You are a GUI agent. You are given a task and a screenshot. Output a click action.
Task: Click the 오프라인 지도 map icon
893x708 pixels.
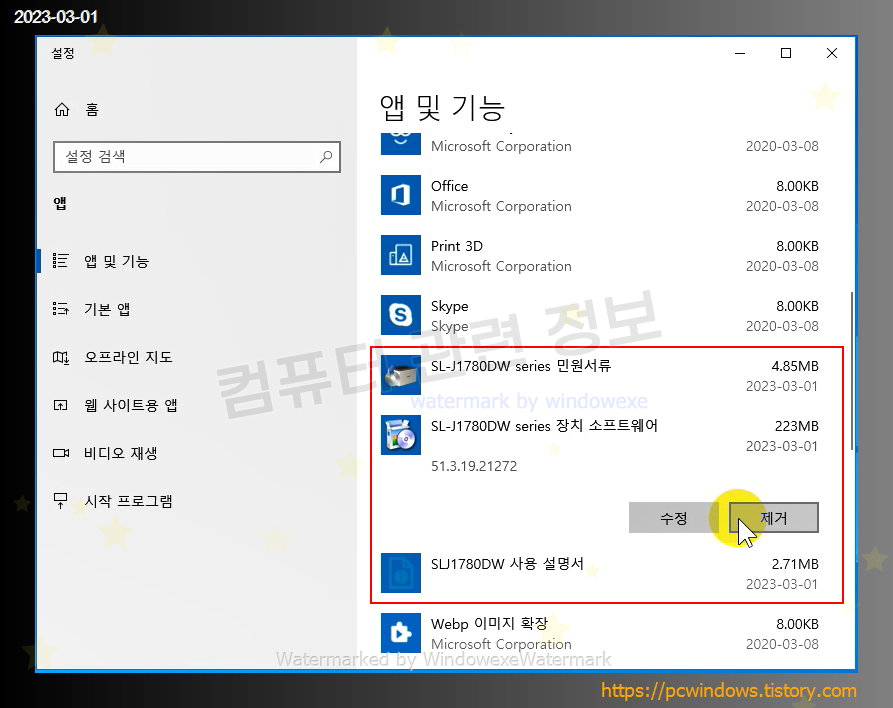(x=60, y=357)
